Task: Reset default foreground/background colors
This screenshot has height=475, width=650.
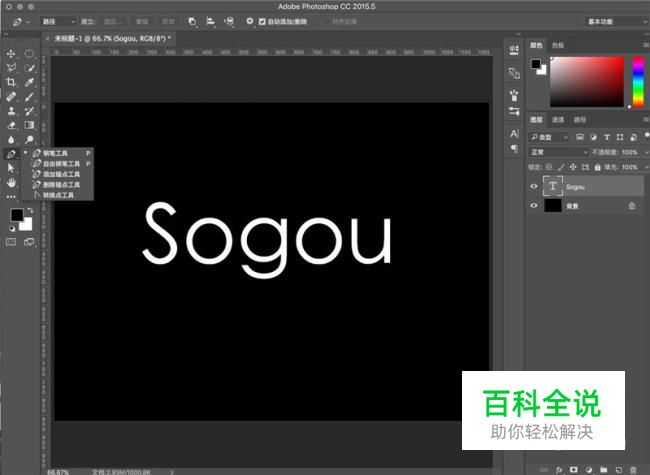Action: pyautogui.click(x=12, y=228)
